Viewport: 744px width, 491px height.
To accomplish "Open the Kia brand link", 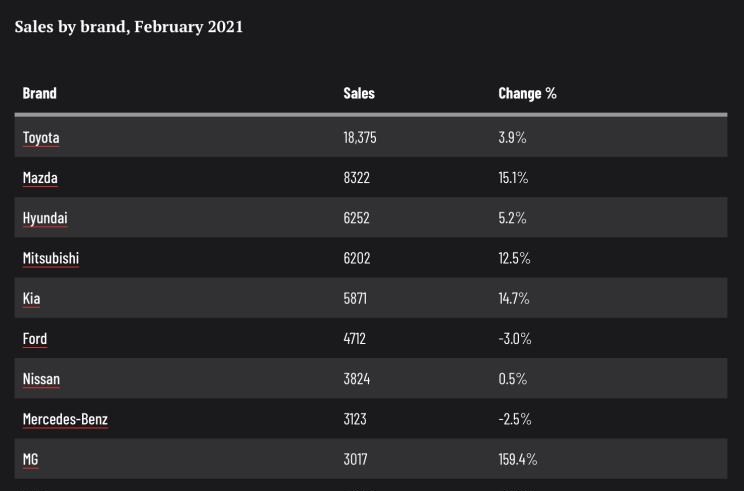I will click(31, 298).
